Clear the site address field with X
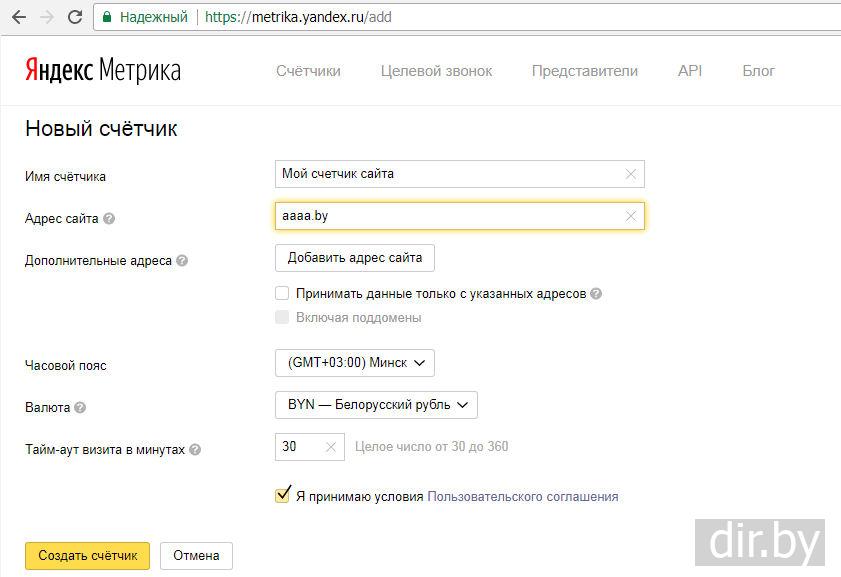Image resolution: width=841 pixels, height=577 pixels. 631,216
